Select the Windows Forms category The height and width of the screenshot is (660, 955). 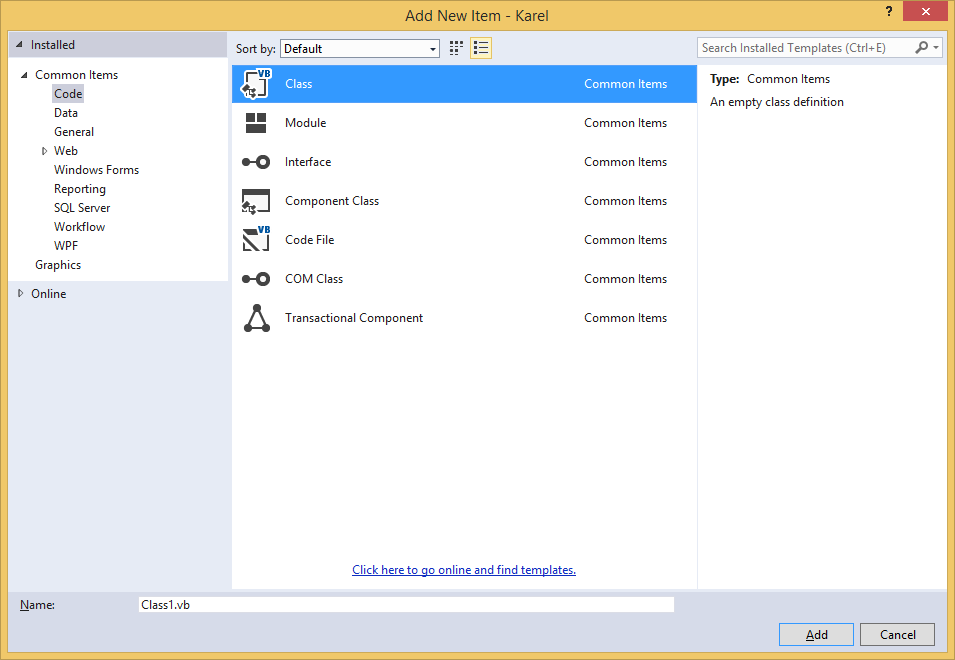point(96,169)
